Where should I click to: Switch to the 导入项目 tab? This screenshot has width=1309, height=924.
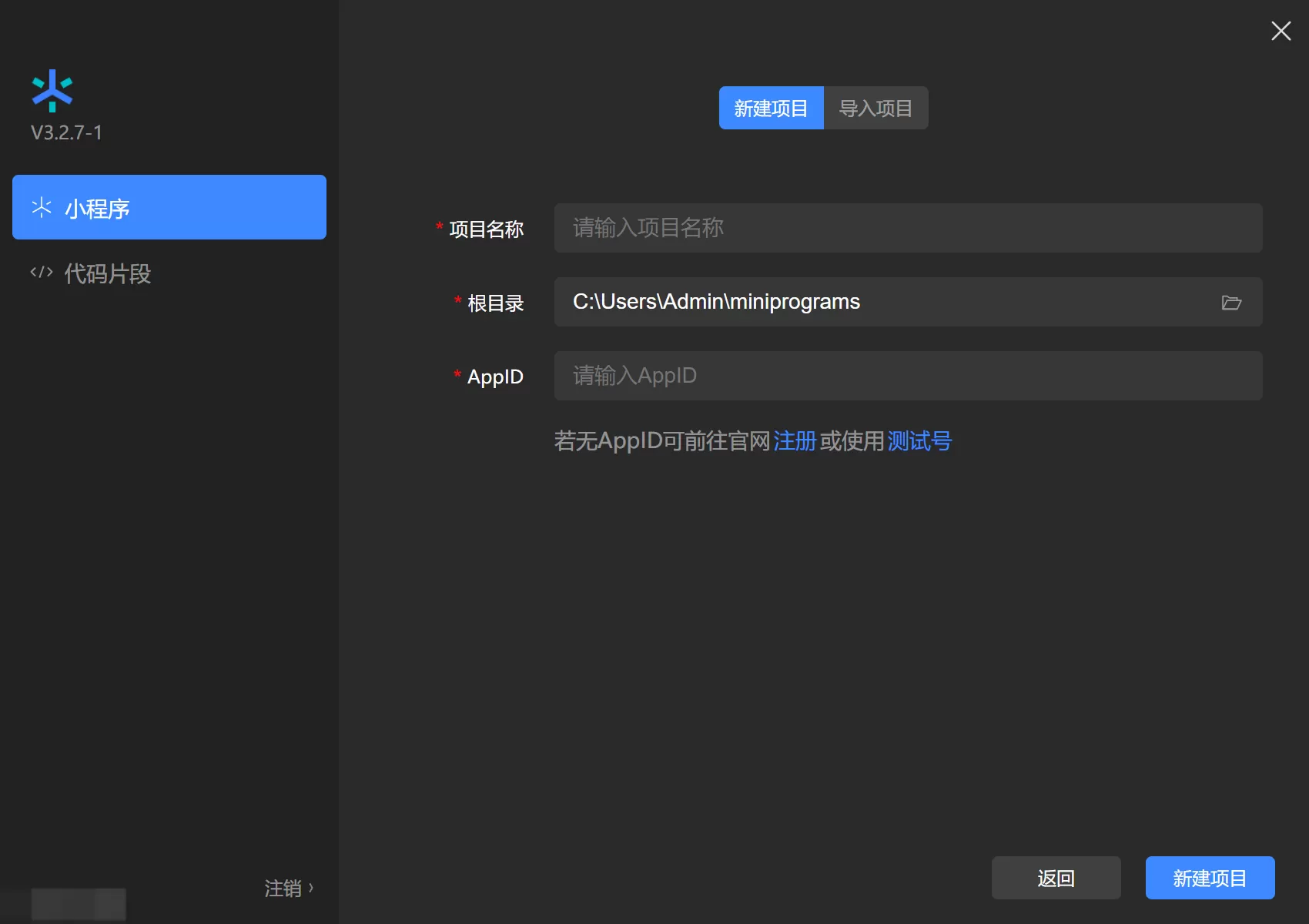click(x=875, y=108)
